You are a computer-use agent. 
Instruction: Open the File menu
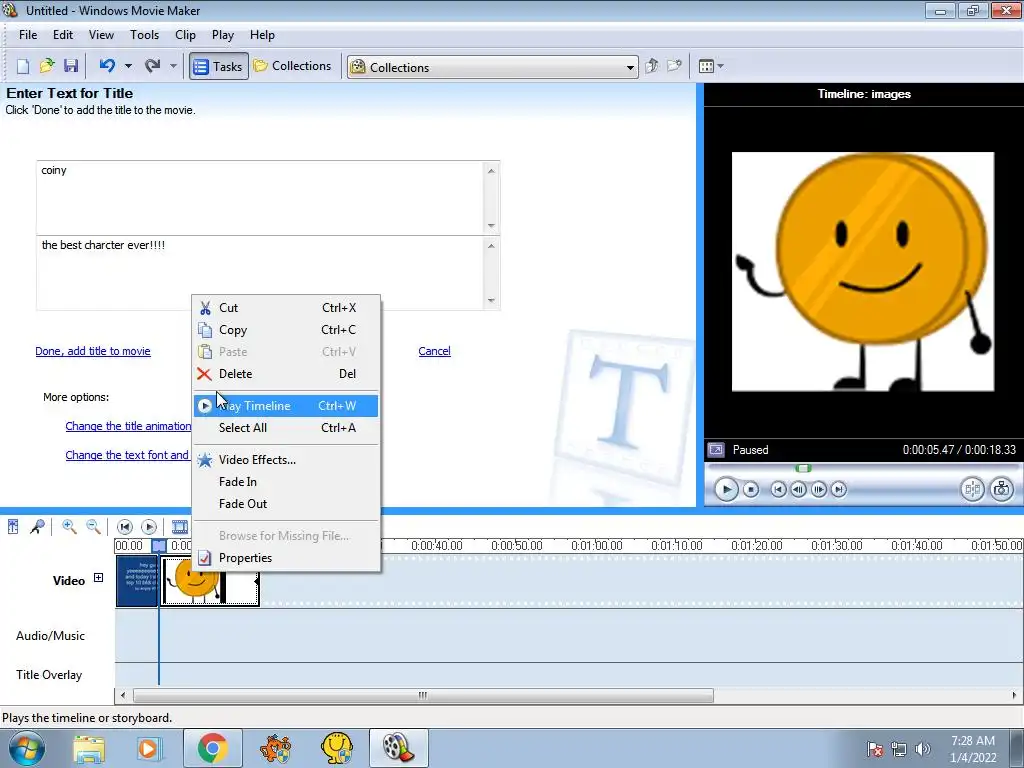coord(27,35)
